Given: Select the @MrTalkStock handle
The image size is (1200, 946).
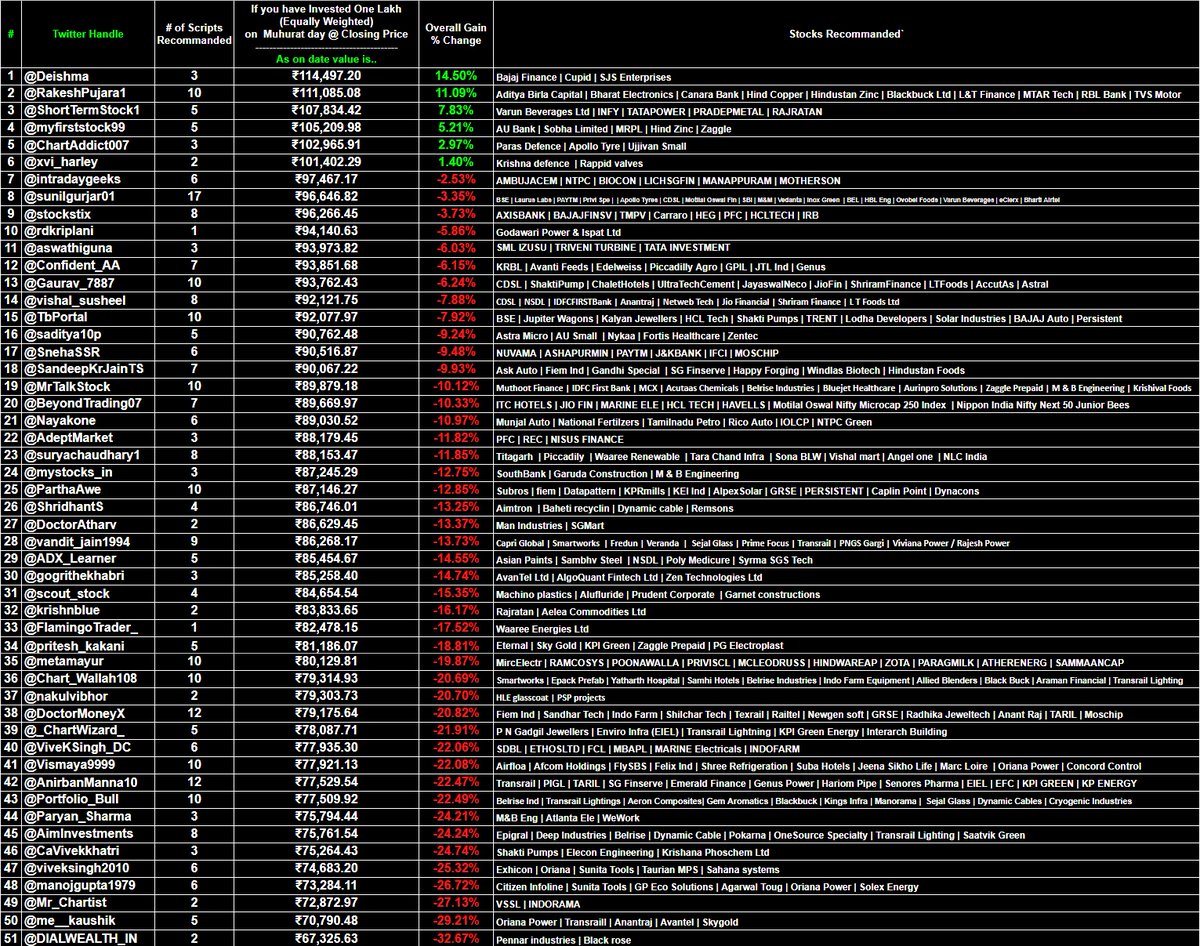Looking at the screenshot, I should [x=66, y=388].
